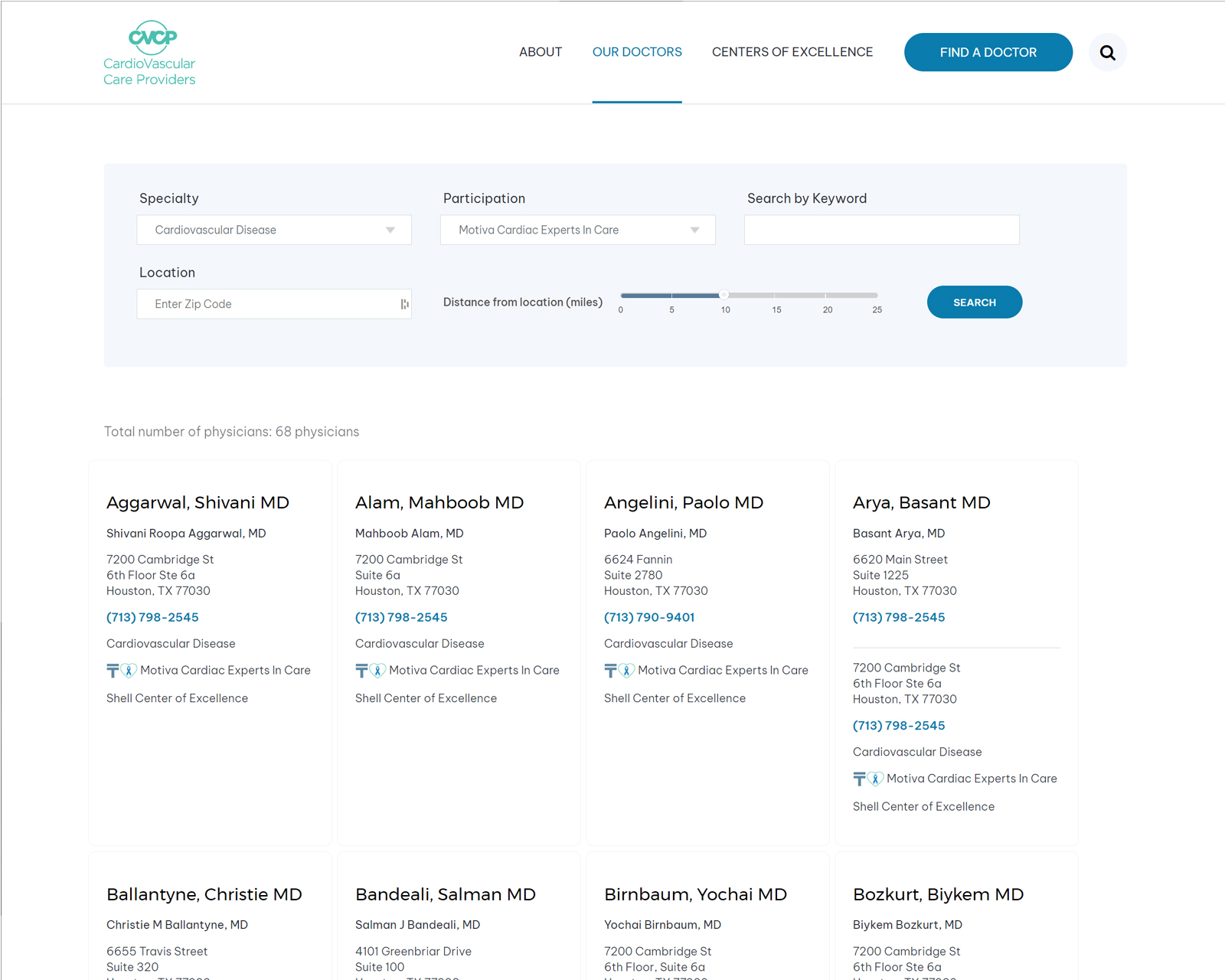Screen dimensions: 1225x980
Task: Click the blue SEARCH button
Action: pyautogui.click(x=975, y=302)
